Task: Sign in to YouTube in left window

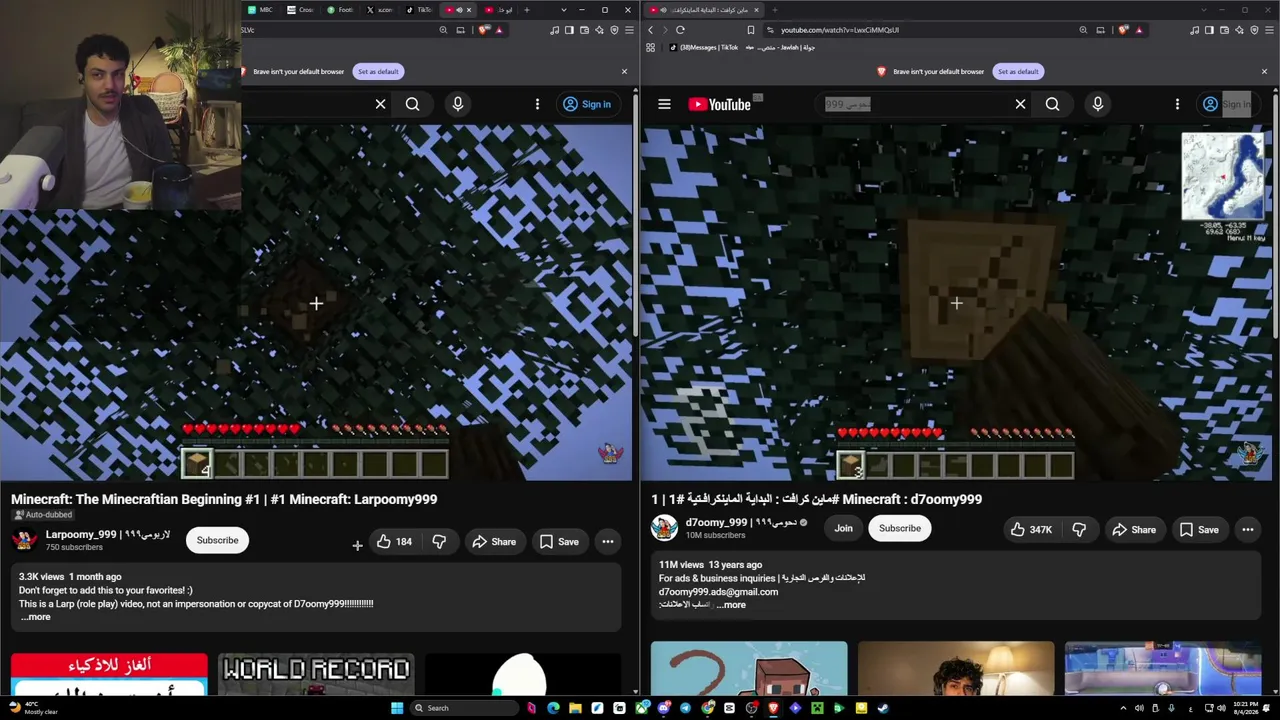Action: 587,104
